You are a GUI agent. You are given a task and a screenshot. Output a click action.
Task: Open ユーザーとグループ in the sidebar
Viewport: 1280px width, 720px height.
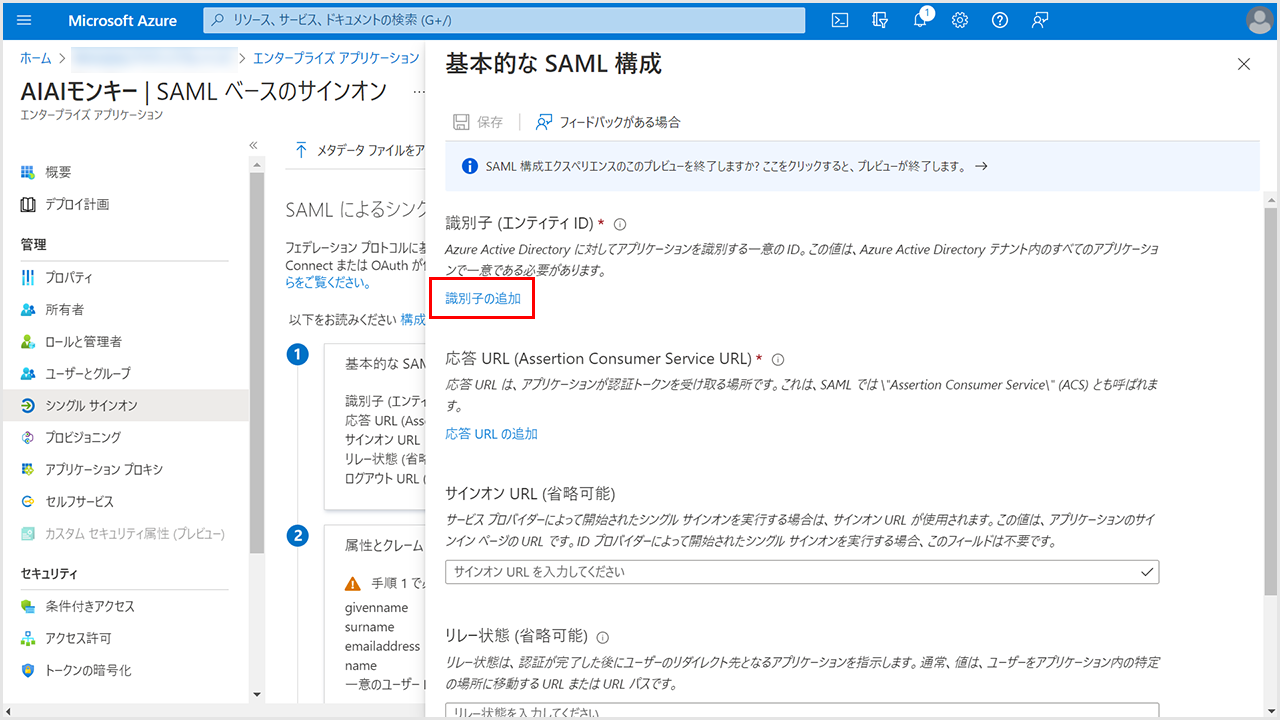click(x=87, y=373)
